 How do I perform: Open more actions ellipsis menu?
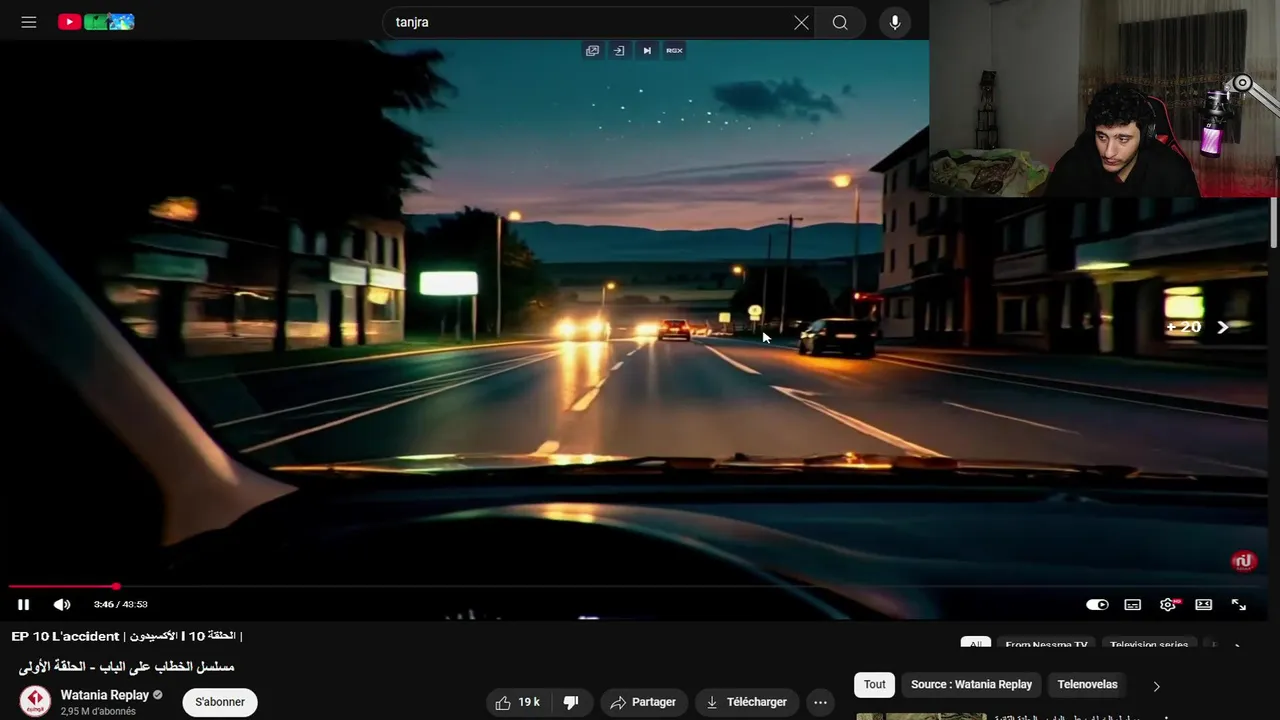click(x=820, y=702)
